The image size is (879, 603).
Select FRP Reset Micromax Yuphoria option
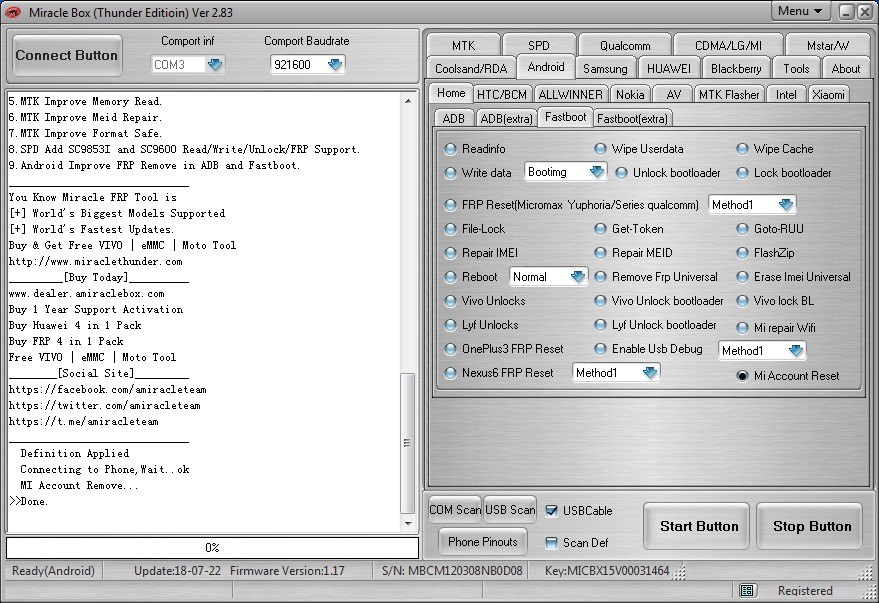(450, 205)
